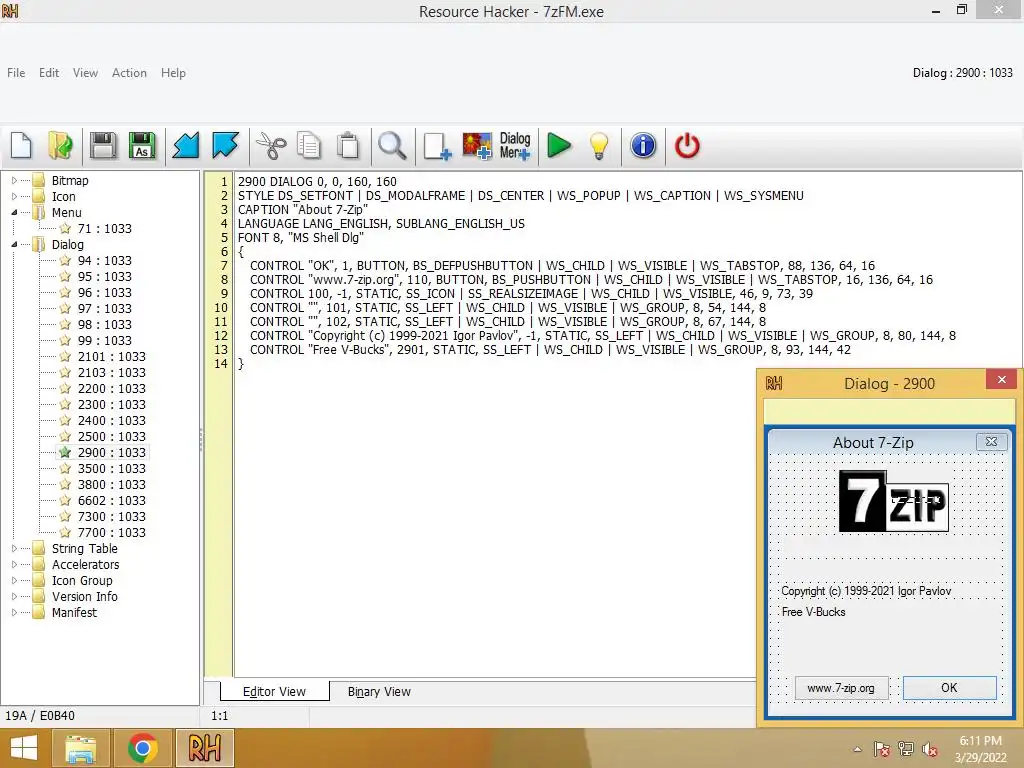Screen dimensions: 1024x768
Task: Select dialog resource 6602 : 1033
Action: click(x=112, y=500)
